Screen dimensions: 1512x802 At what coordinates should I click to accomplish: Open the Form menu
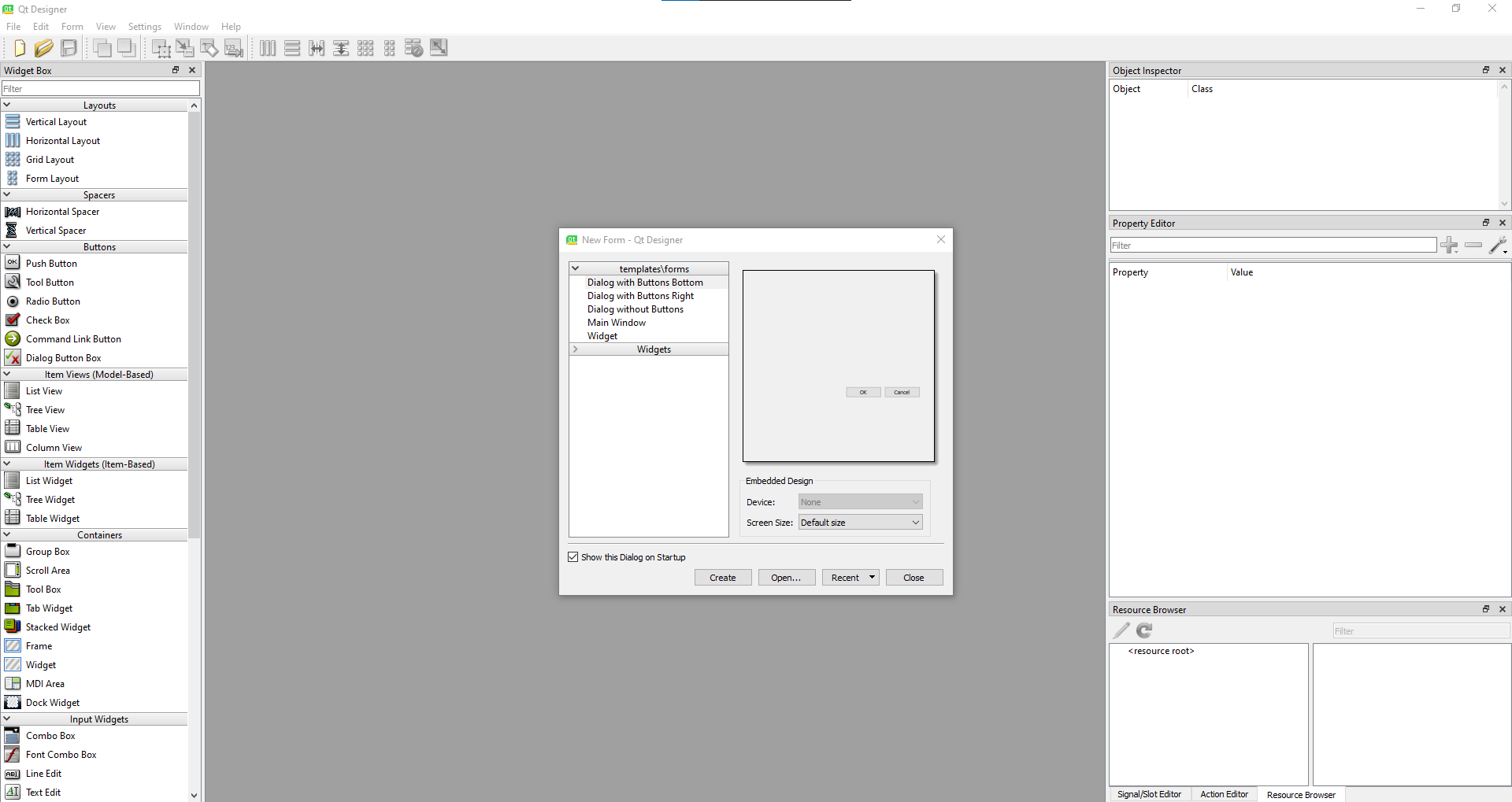click(72, 27)
